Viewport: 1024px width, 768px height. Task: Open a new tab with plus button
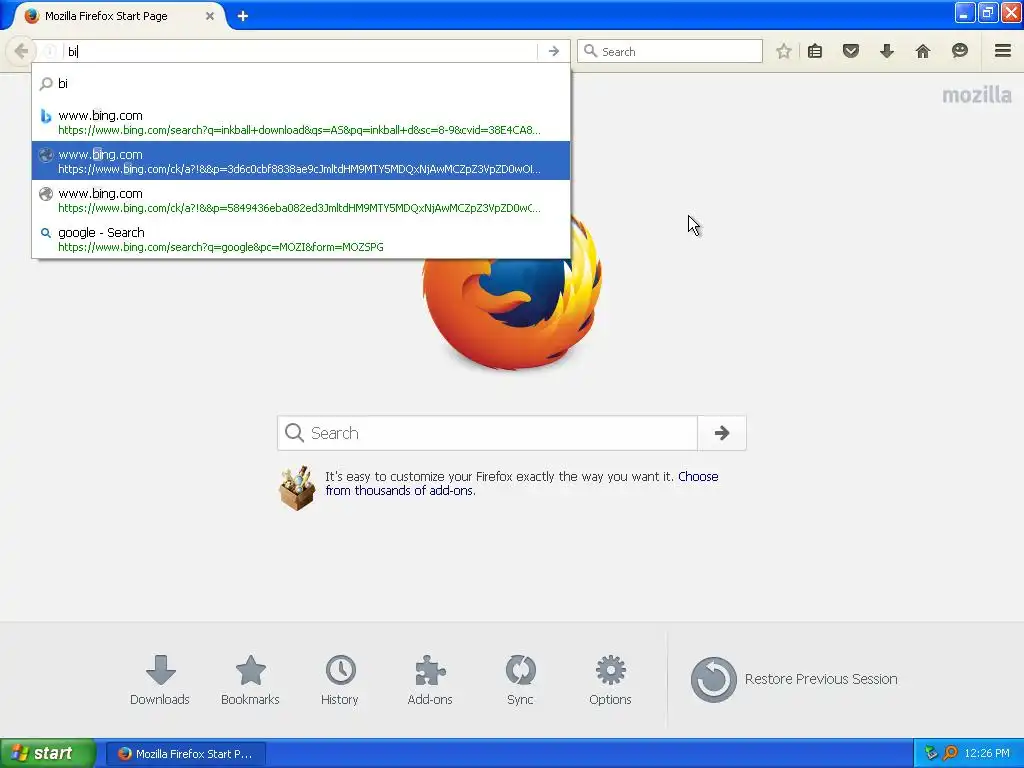point(243,16)
